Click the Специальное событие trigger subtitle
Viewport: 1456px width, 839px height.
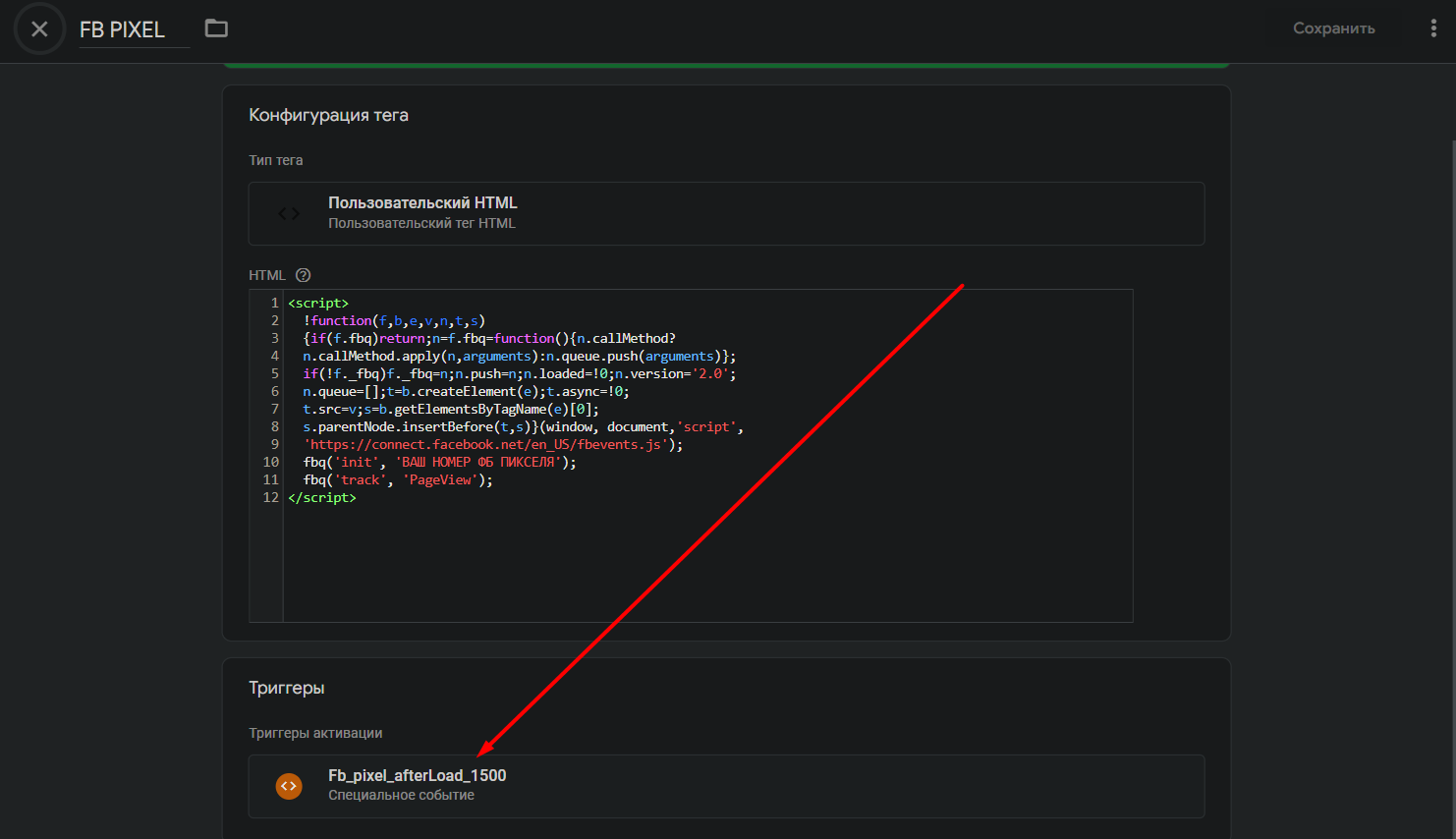401,795
